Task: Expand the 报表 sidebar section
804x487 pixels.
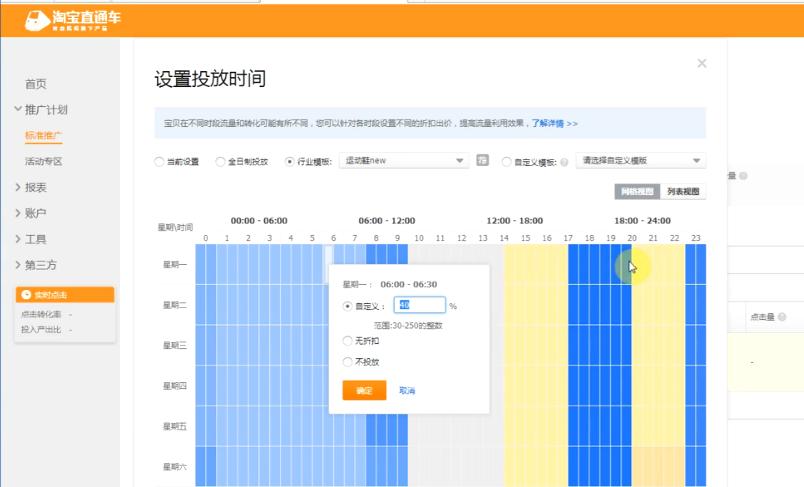Action: (18, 187)
